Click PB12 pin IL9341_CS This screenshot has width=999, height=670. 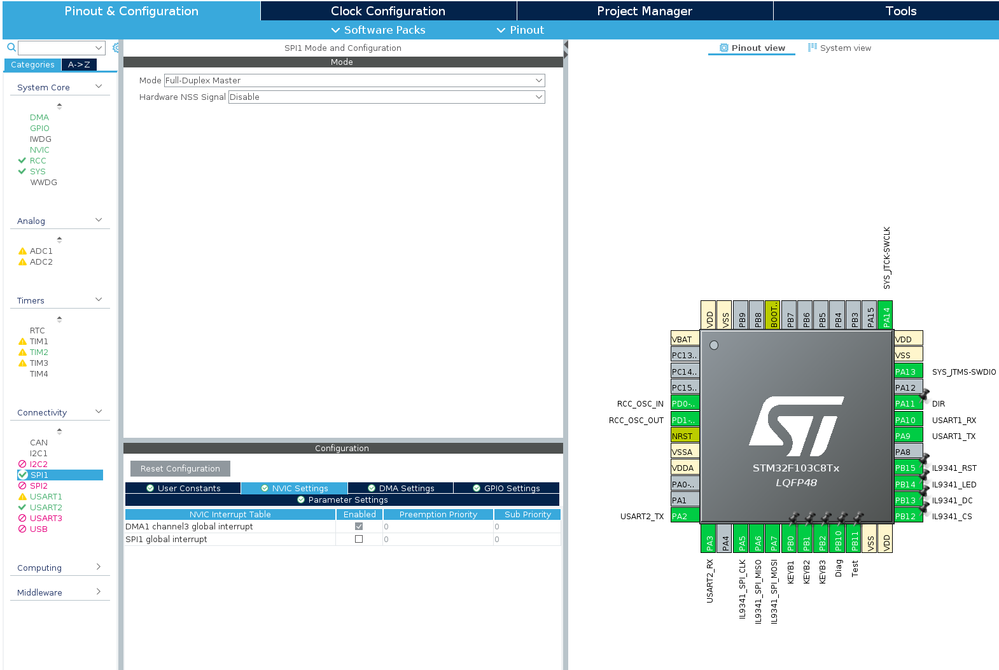pyautogui.click(x=909, y=517)
